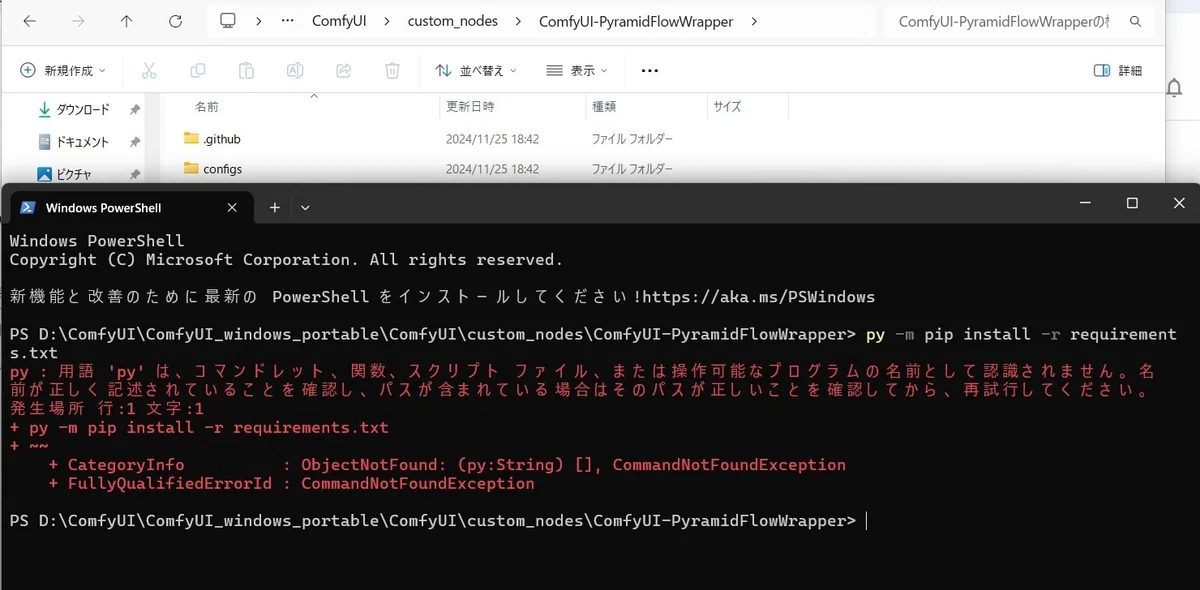This screenshot has height=590, width=1200.
Task: Minimize the PowerShell window
Action: tap(1085, 203)
